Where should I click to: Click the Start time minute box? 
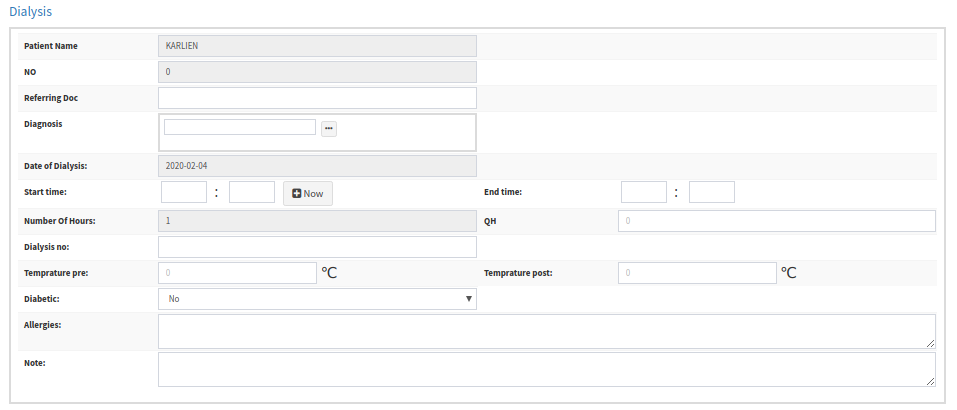click(x=252, y=192)
